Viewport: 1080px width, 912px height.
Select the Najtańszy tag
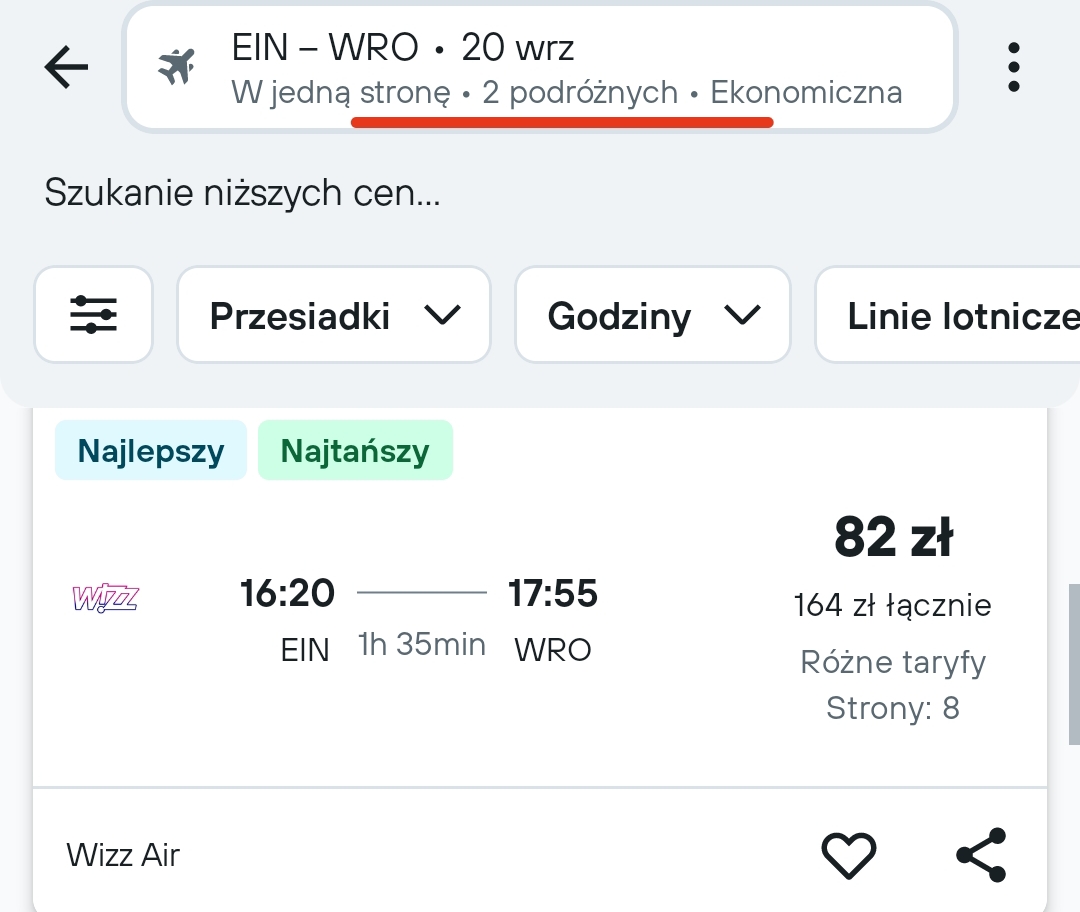355,450
